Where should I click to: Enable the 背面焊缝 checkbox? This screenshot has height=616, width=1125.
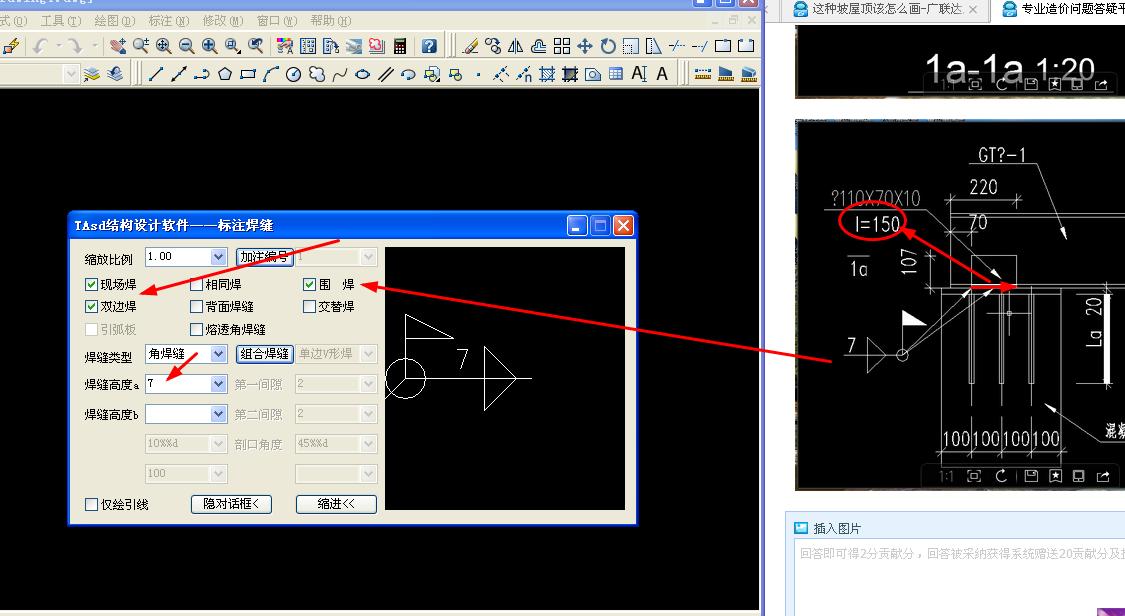(x=197, y=306)
